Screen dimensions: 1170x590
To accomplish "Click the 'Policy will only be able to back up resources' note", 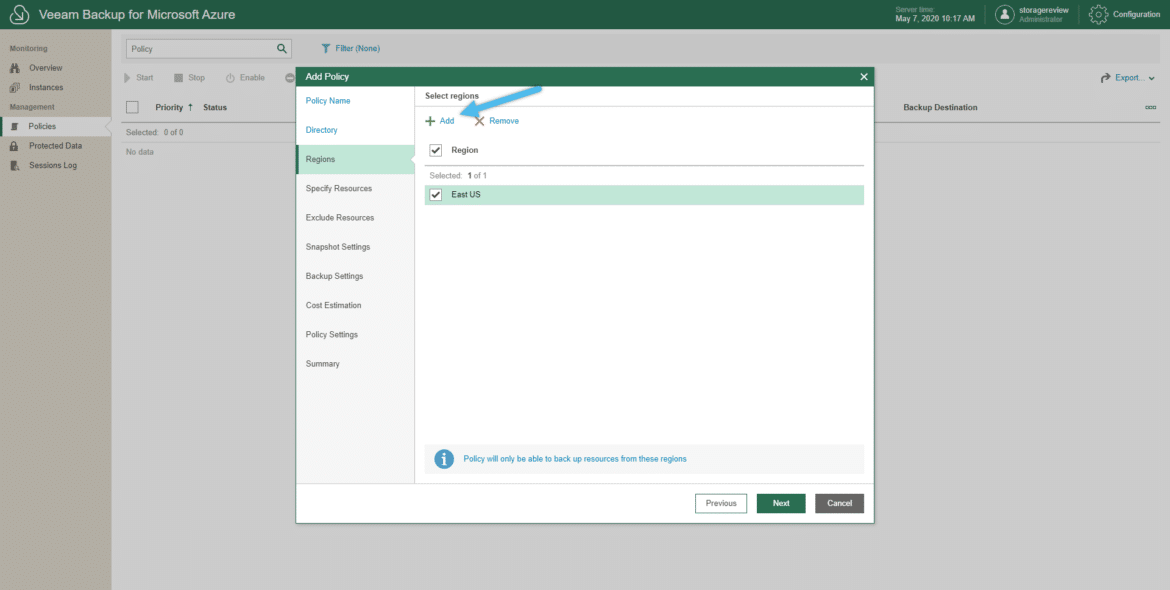I will coord(575,459).
